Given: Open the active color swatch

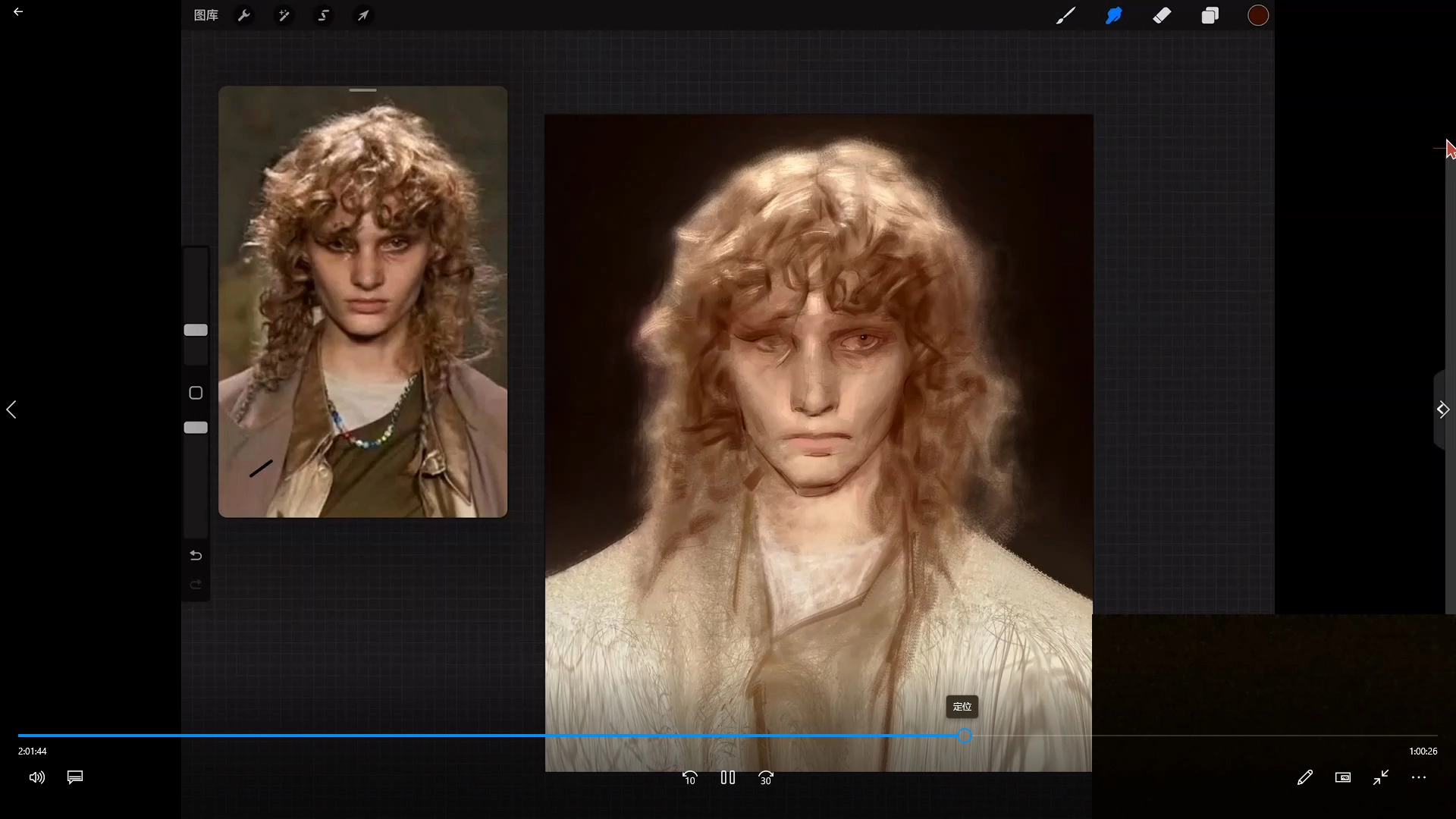Looking at the screenshot, I should point(1258,15).
